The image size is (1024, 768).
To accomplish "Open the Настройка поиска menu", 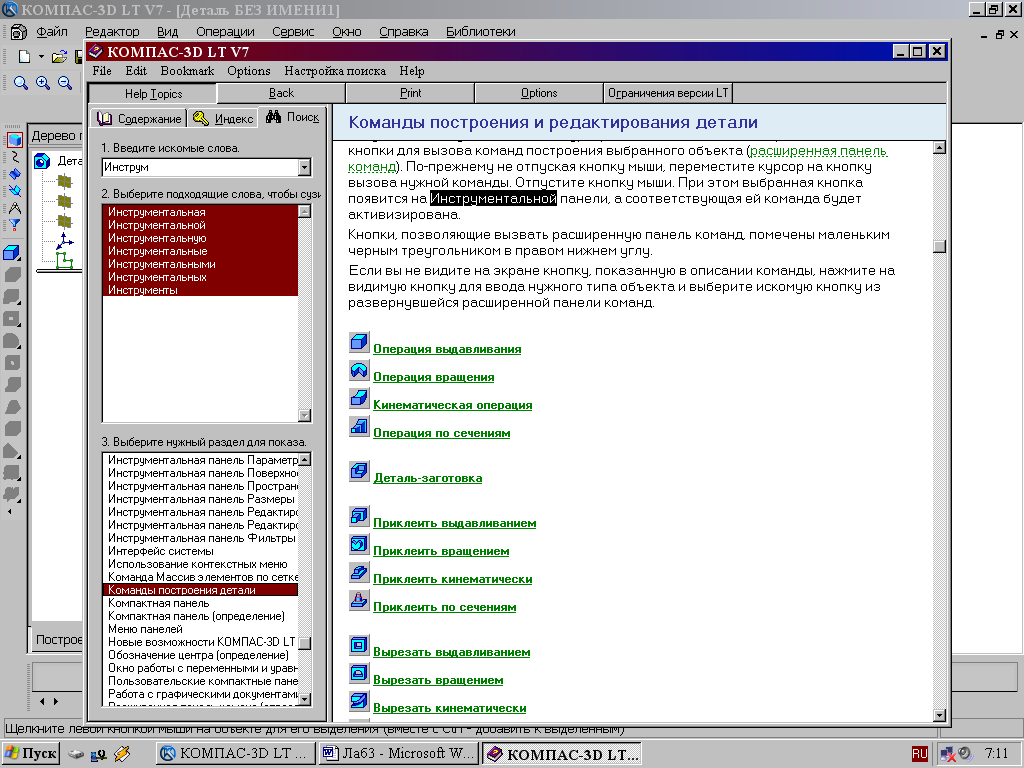I will click(x=335, y=71).
